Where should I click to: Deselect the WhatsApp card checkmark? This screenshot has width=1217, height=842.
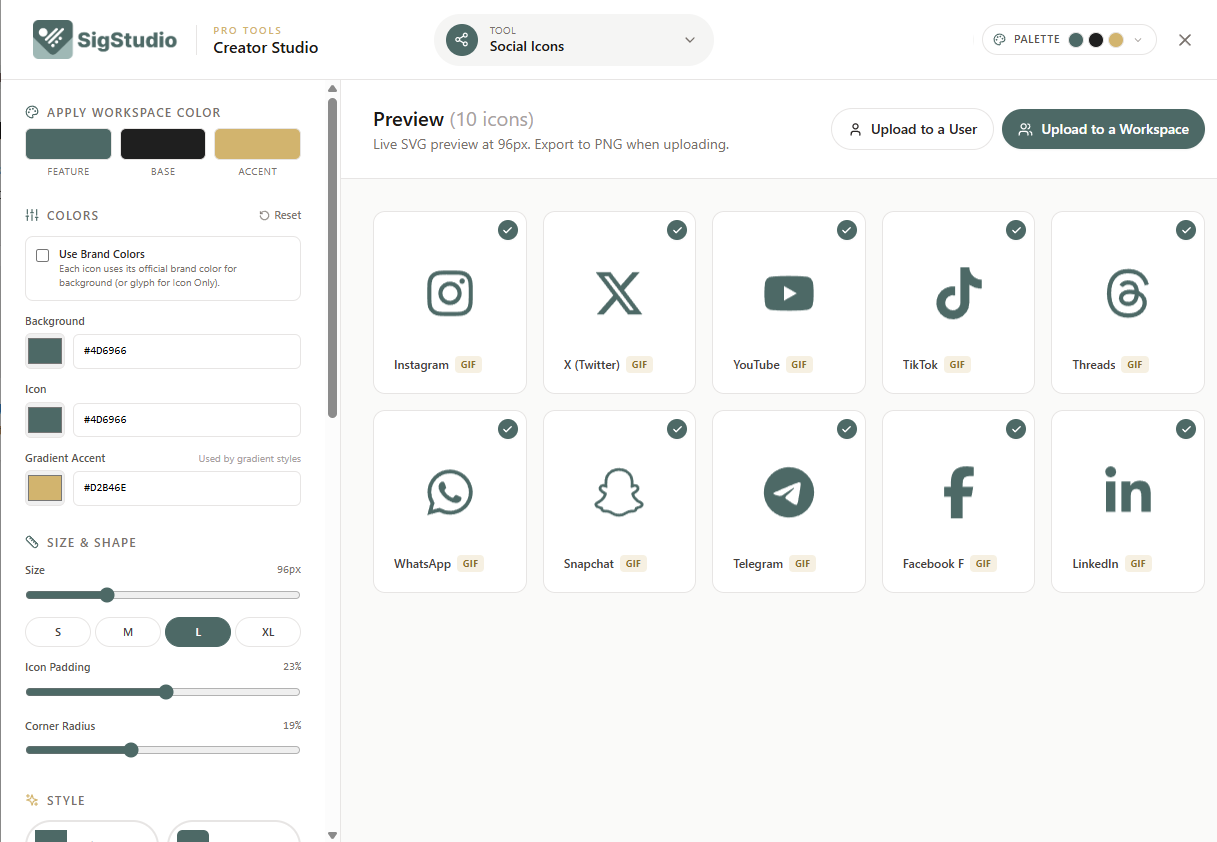point(508,429)
